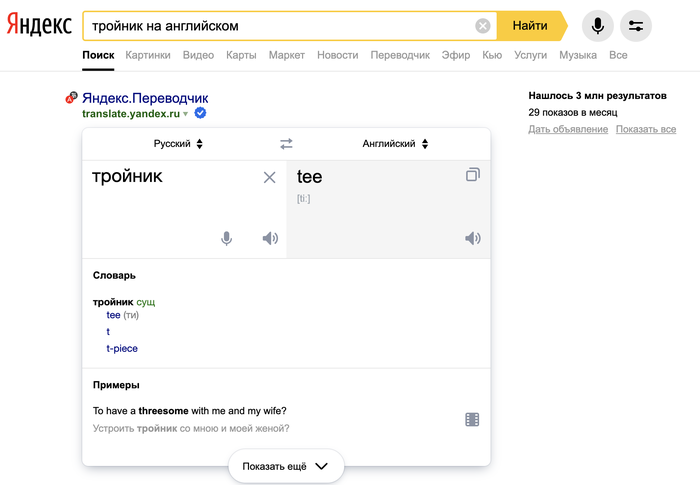The image size is (700, 485).
Task: Open Русский source language dropdown
Action: [179, 144]
